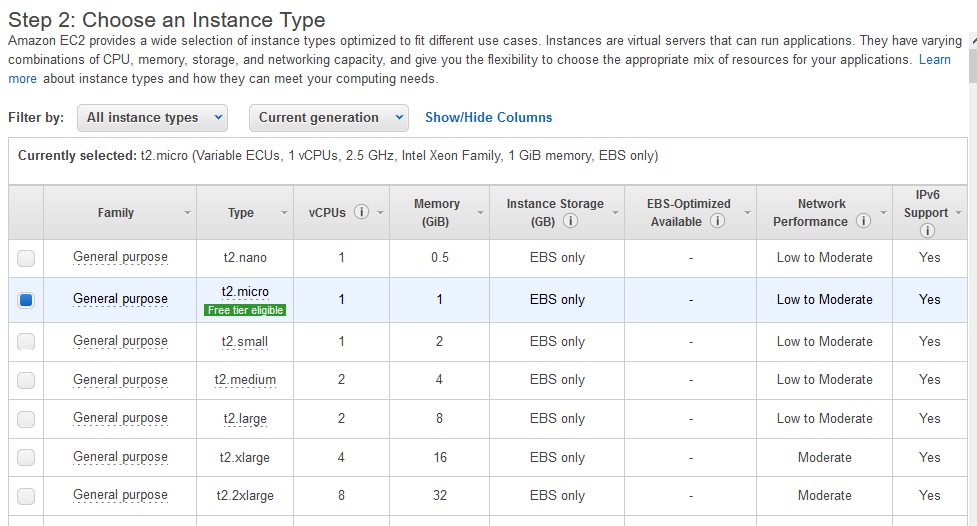Click the Show/Hide Columns link
The image size is (977, 526).
488,118
